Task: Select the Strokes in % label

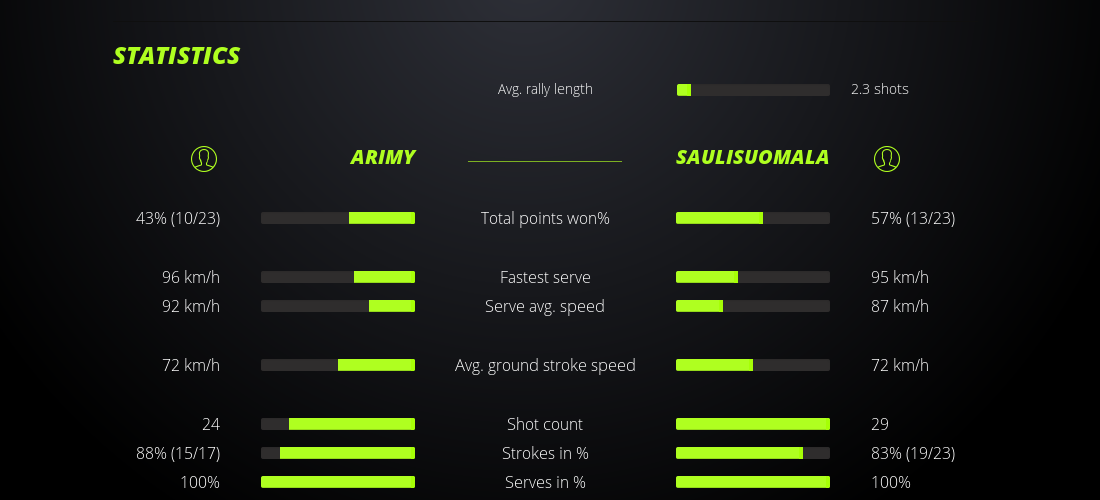Action: point(545,453)
